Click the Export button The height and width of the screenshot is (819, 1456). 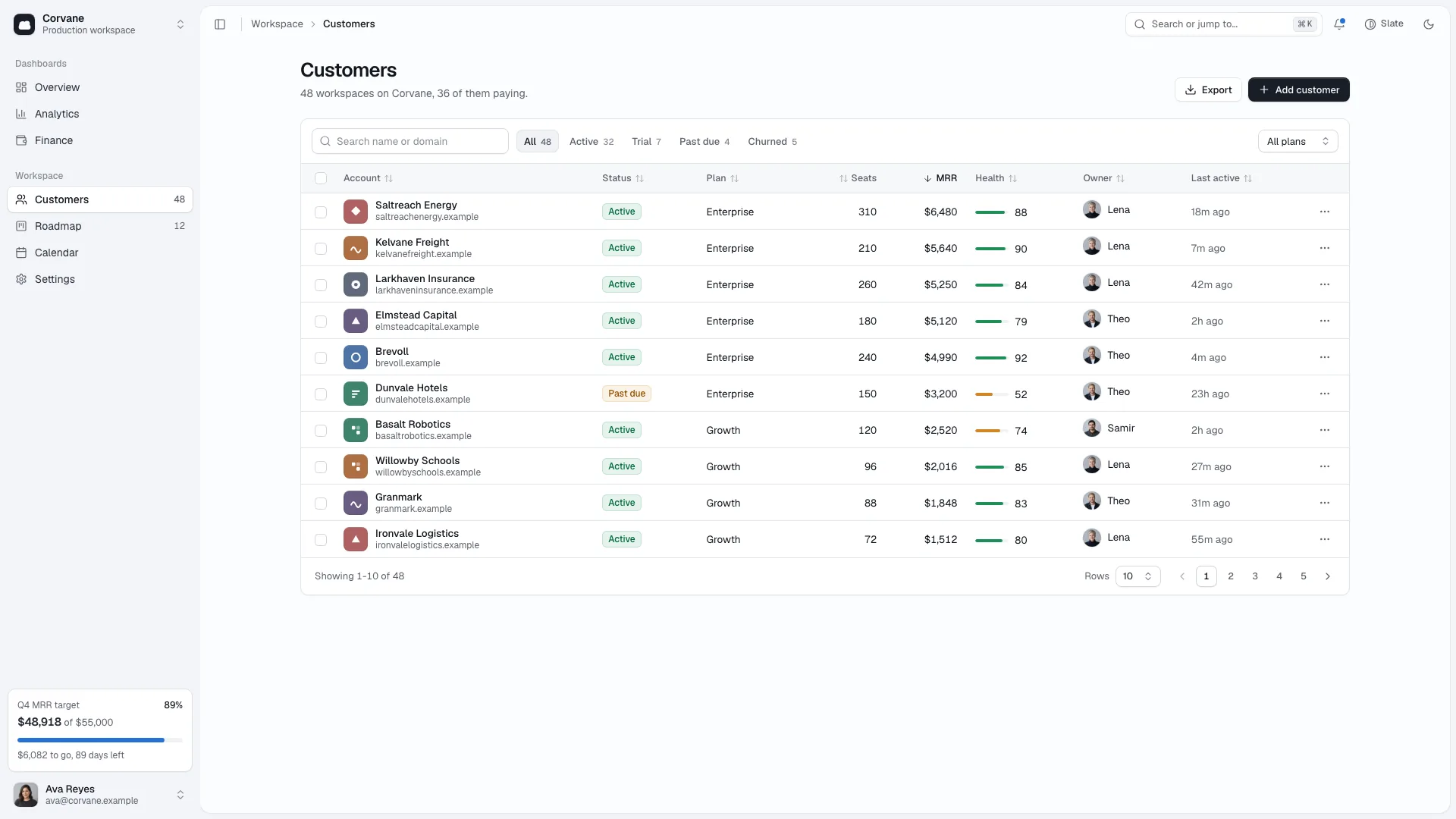click(1208, 89)
